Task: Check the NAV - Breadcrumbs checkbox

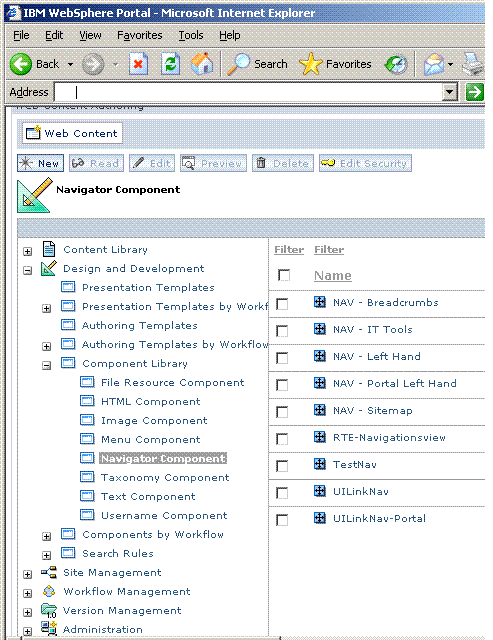Action: pos(282,304)
